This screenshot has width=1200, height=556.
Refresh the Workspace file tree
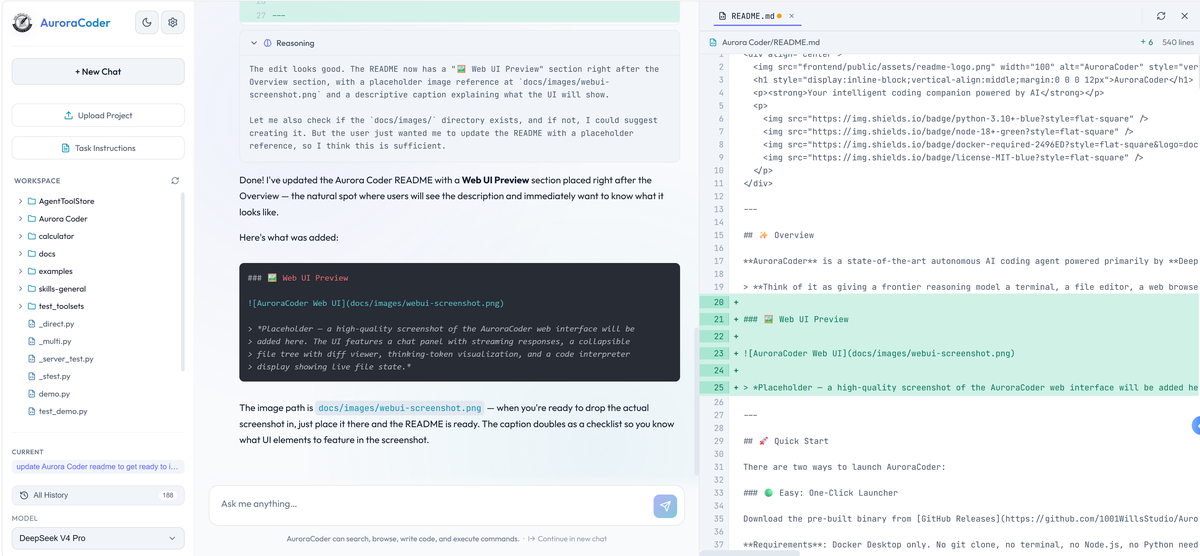tap(175, 181)
